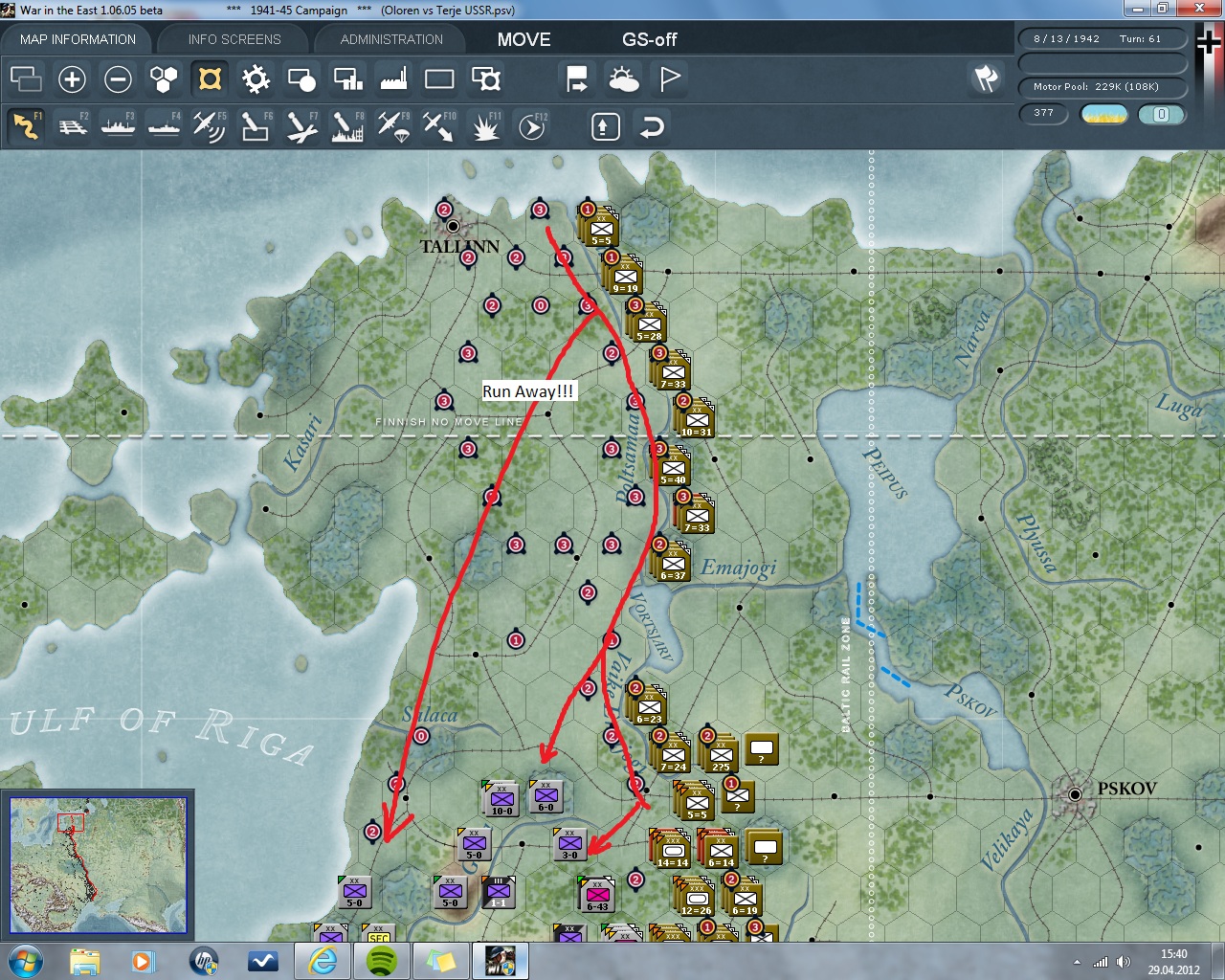The width and height of the screenshot is (1225, 980).
Task: Zoom out the map with the minus icon
Action: 118,78
